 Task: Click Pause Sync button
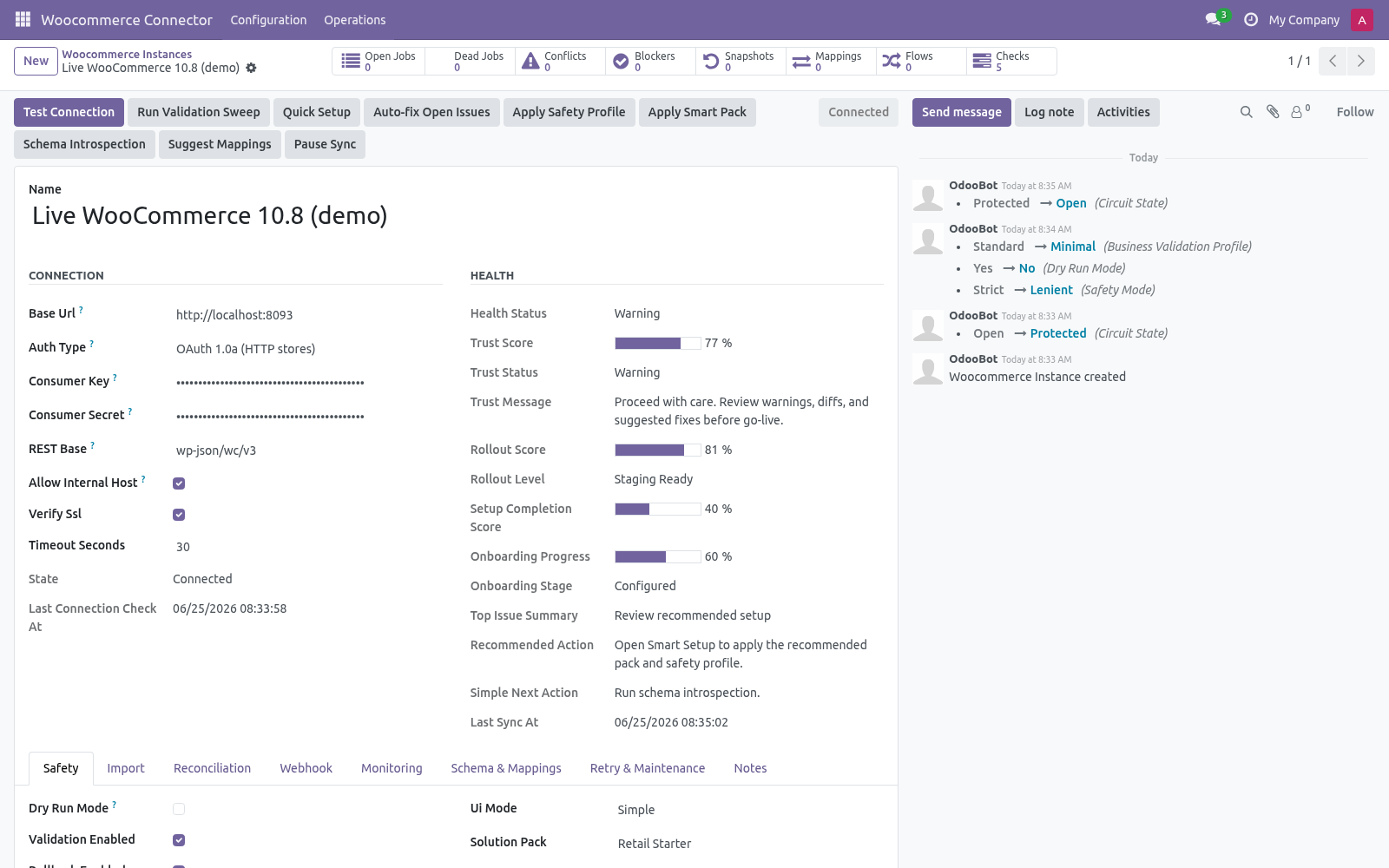325,144
